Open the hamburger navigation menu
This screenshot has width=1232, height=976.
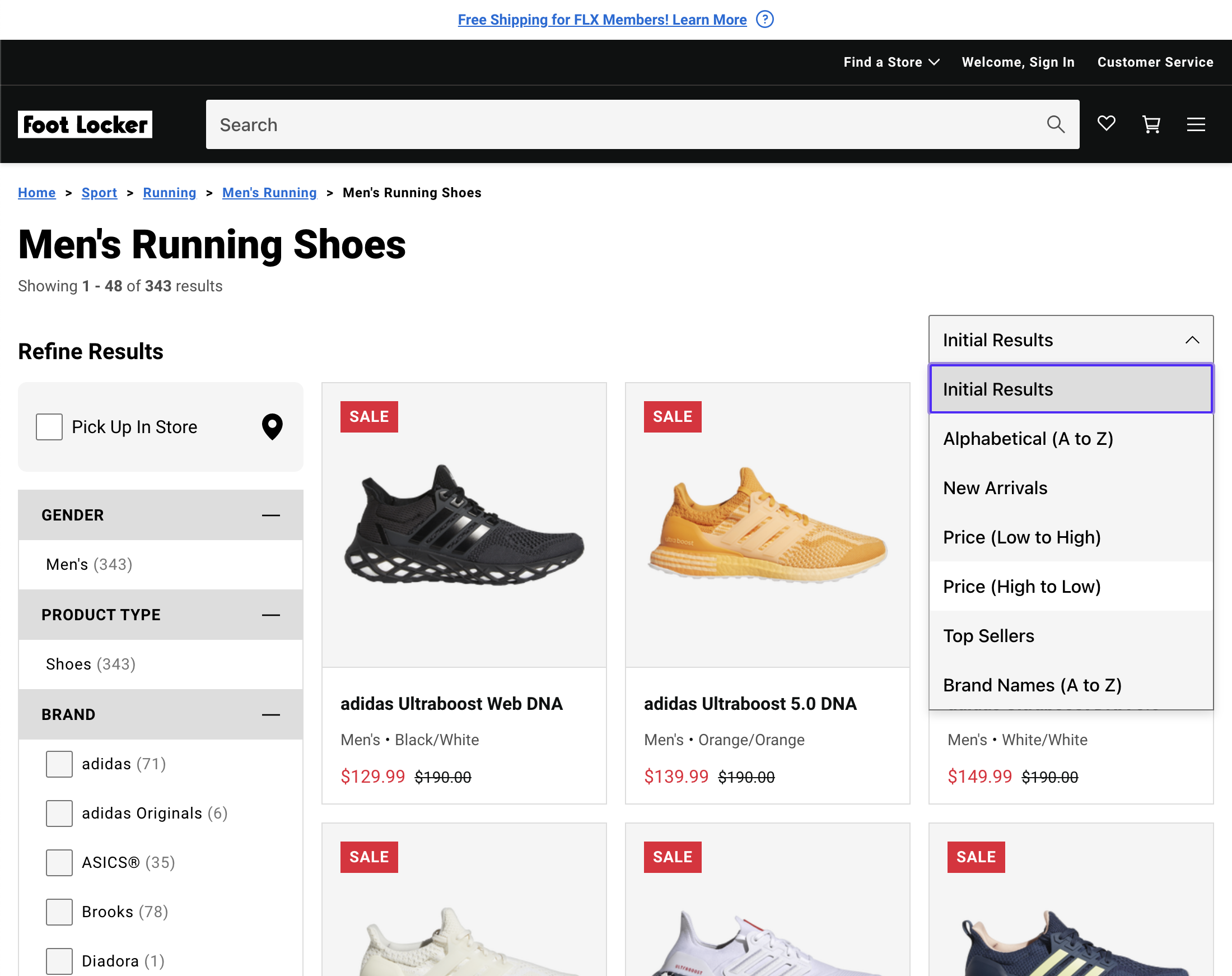coord(1196,124)
